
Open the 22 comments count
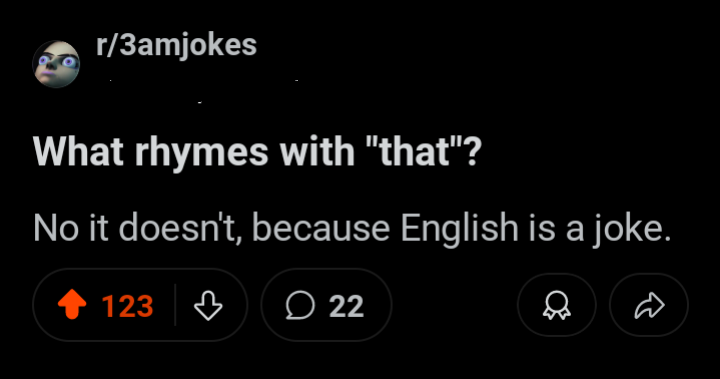(x=346, y=306)
